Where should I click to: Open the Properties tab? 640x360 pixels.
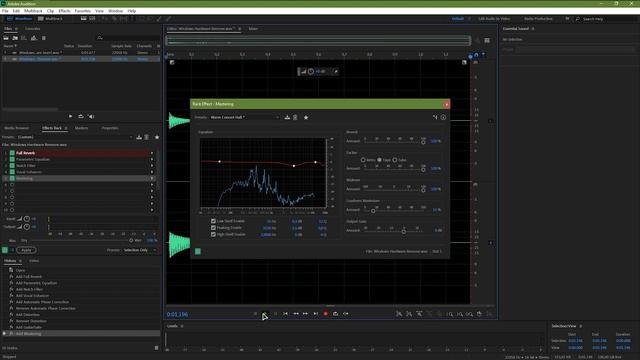pyautogui.click(x=109, y=128)
